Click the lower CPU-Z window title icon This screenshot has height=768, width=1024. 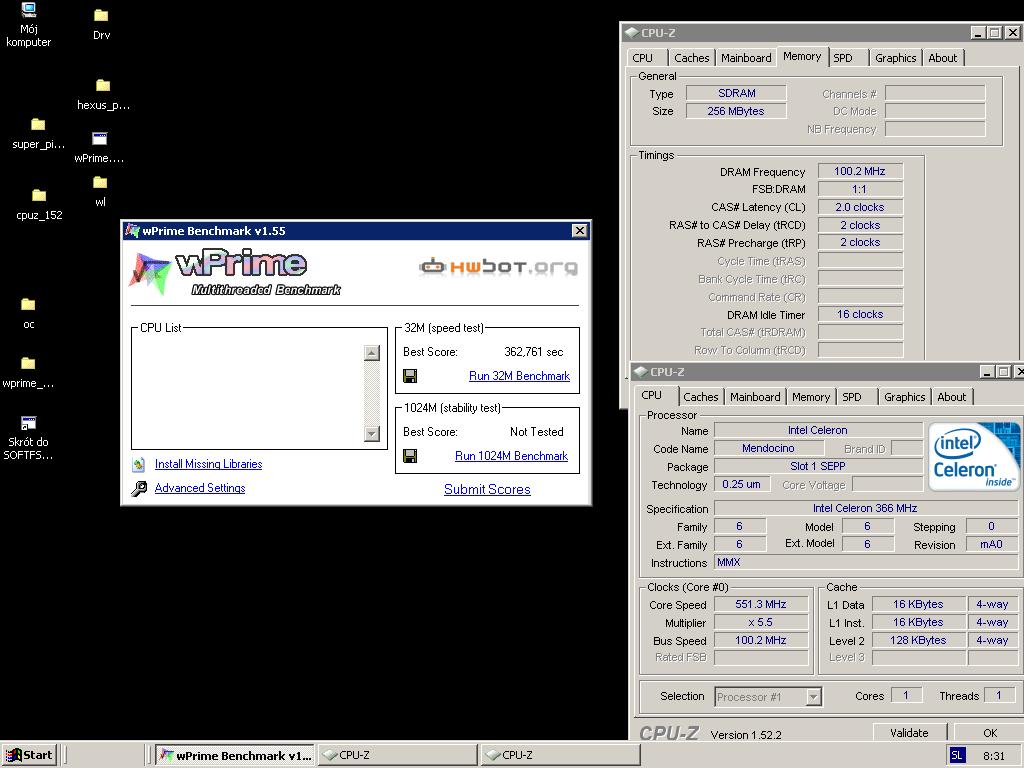641,372
